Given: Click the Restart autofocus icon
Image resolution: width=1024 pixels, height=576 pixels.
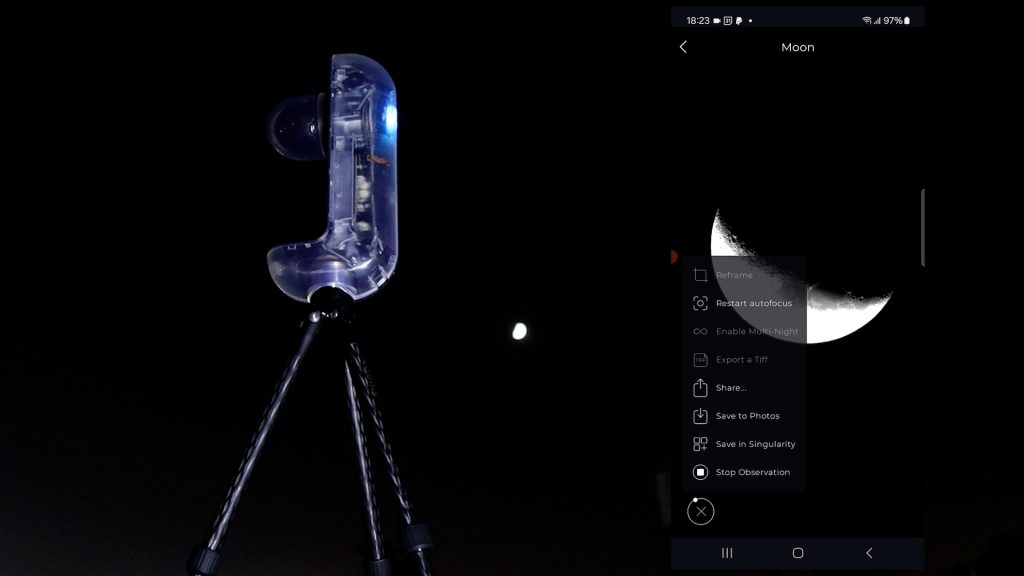Looking at the screenshot, I should [700, 303].
